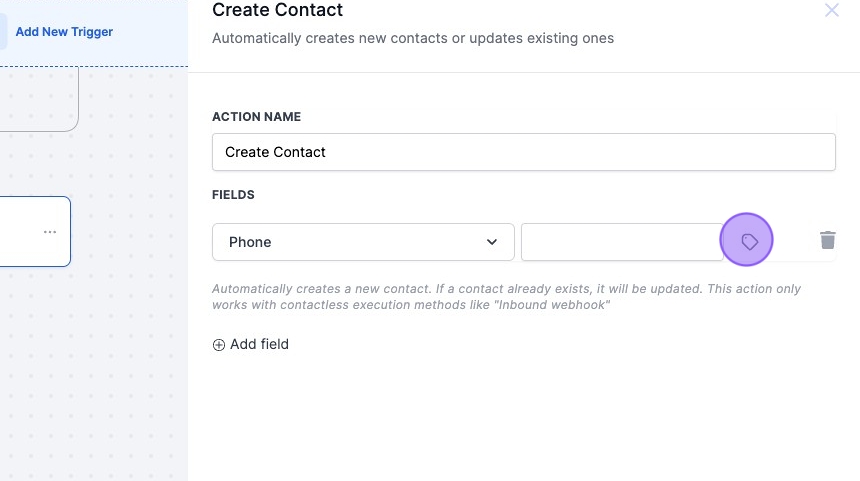Close the Create Contact panel
This screenshot has width=860, height=481.
[831, 11]
